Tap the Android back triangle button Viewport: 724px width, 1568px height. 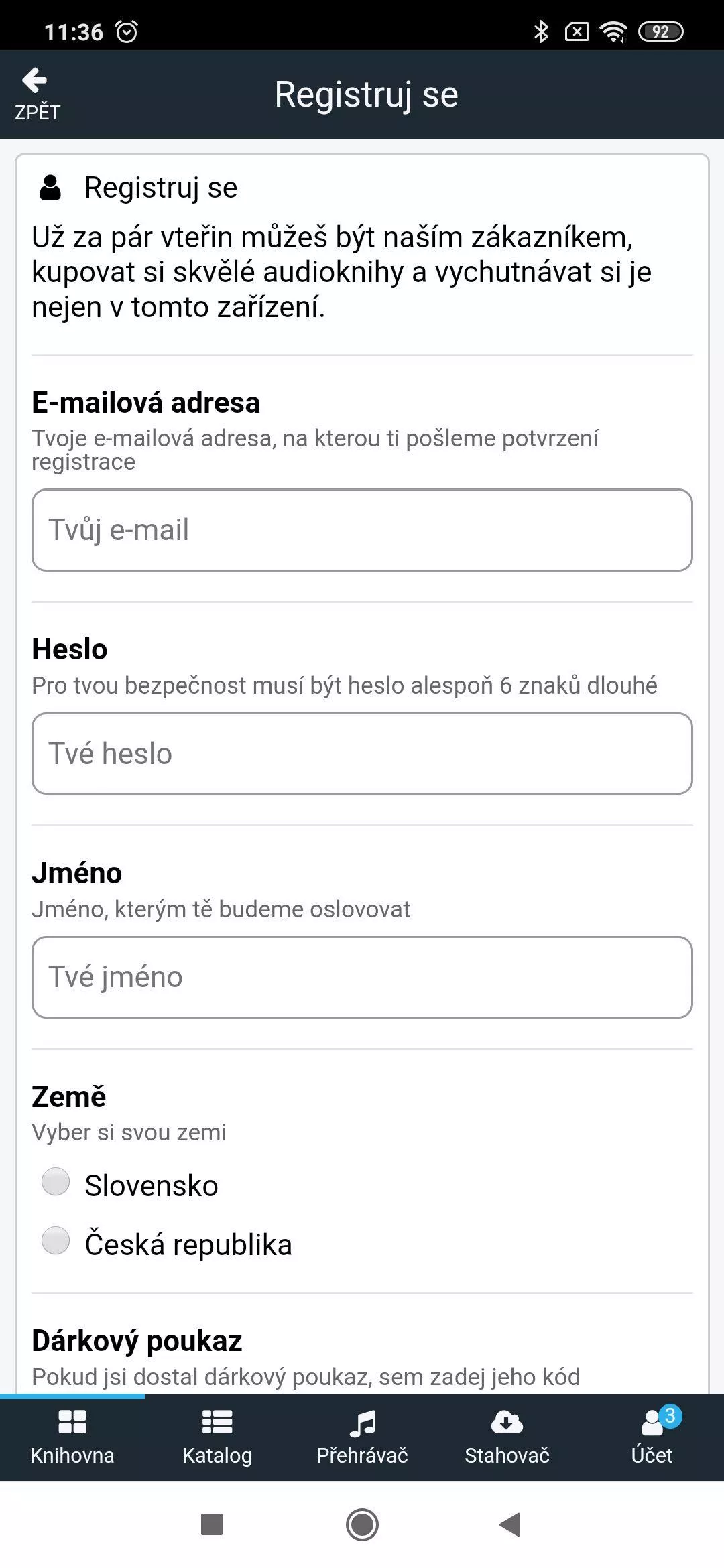tap(511, 1524)
